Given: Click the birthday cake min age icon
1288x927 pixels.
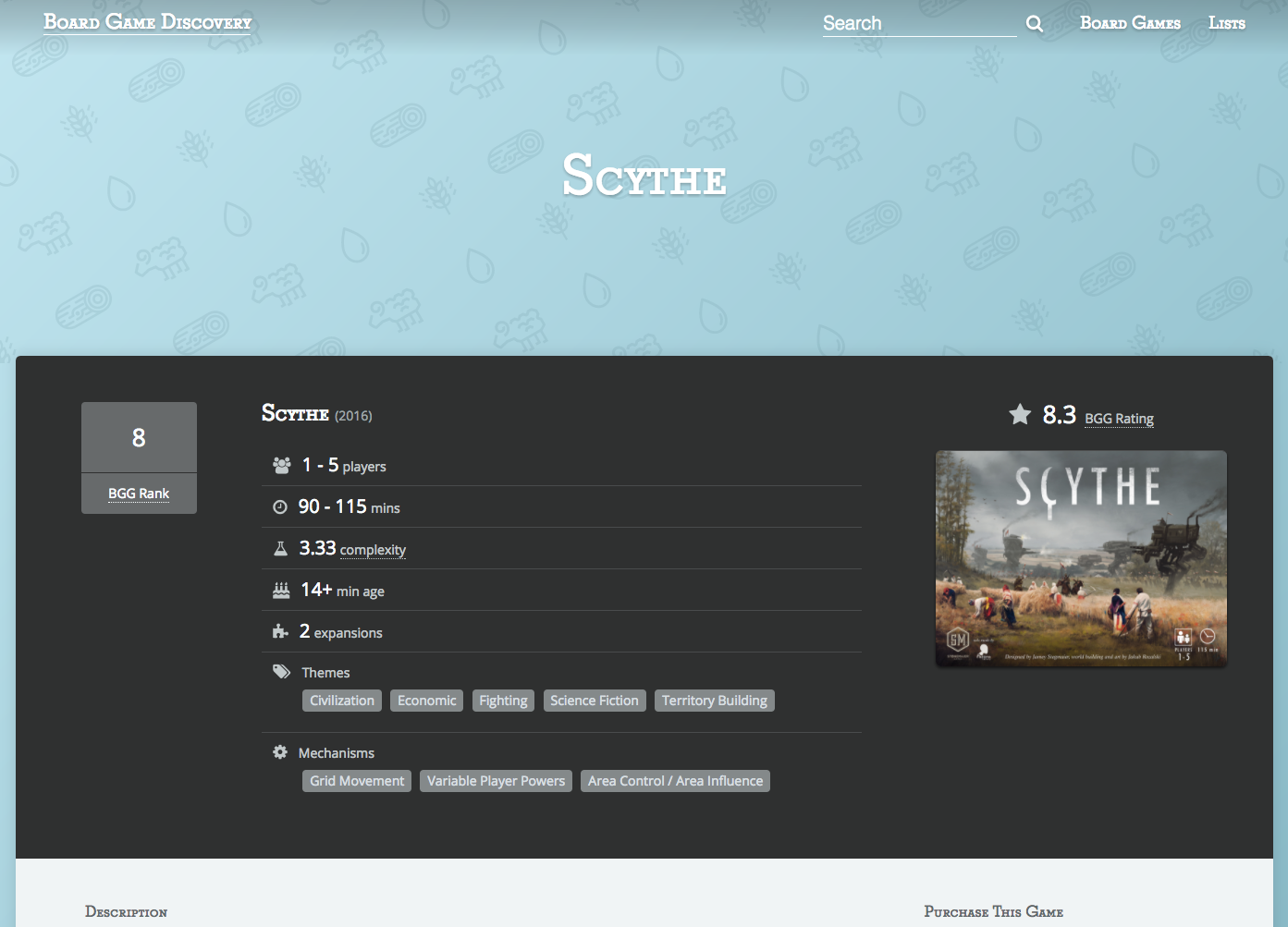Looking at the screenshot, I should tap(281, 591).
